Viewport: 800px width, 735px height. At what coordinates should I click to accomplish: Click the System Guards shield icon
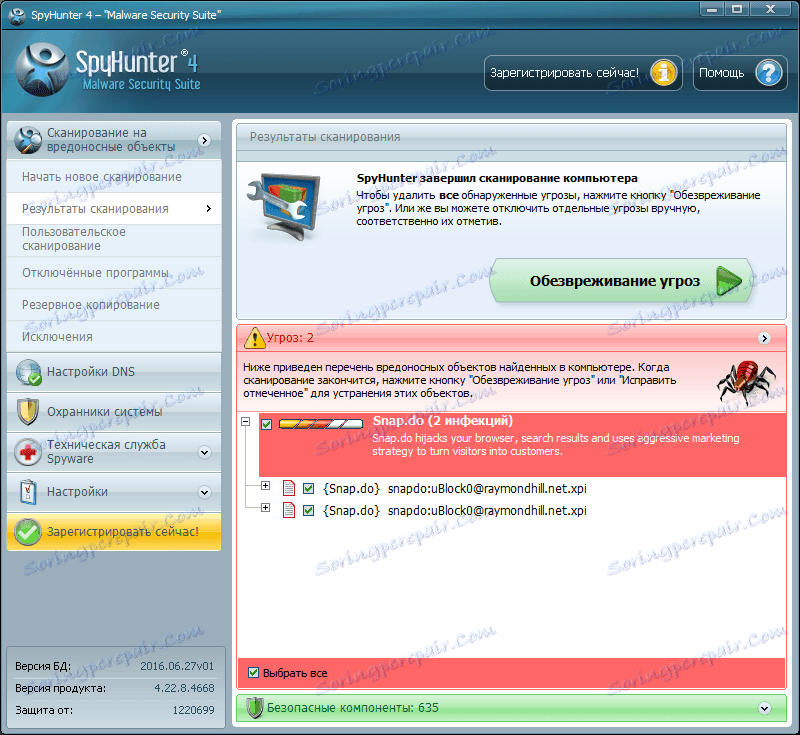tap(28, 412)
